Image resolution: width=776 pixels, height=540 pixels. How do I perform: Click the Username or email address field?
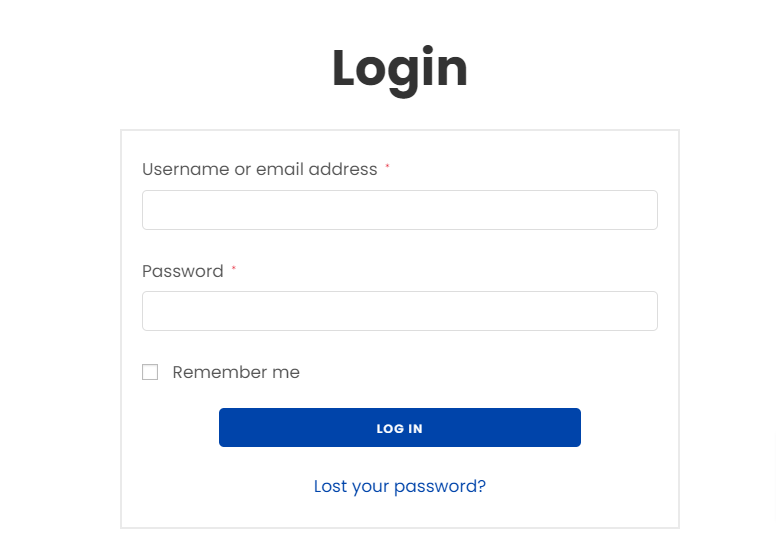(x=399, y=210)
